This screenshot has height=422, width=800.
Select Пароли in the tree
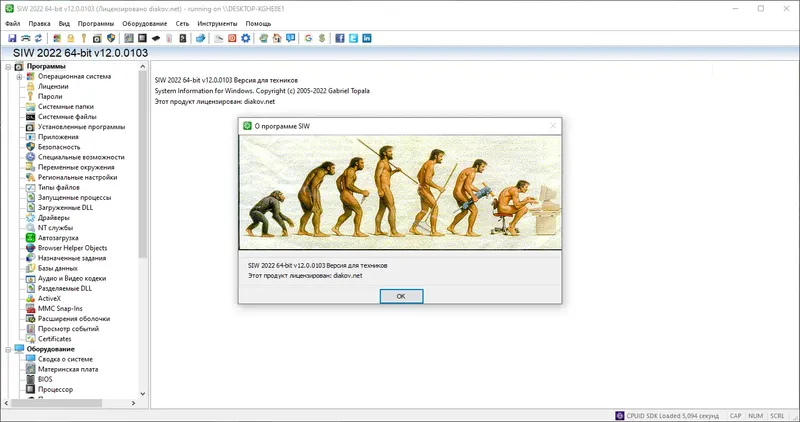click(x=50, y=96)
